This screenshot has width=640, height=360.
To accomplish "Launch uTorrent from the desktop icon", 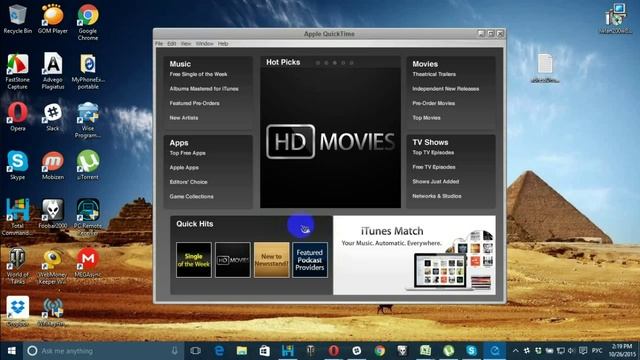I will (88, 165).
